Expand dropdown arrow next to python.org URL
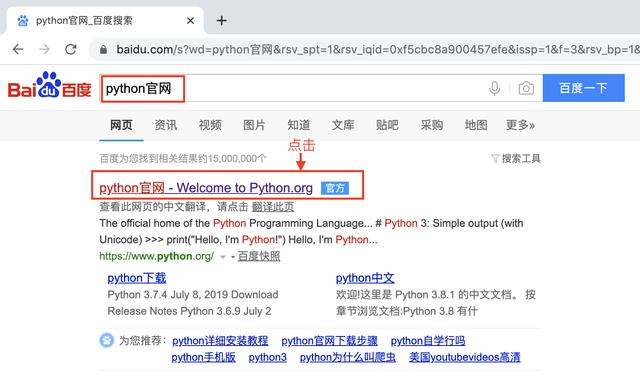640x378 pixels. click(x=223, y=257)
